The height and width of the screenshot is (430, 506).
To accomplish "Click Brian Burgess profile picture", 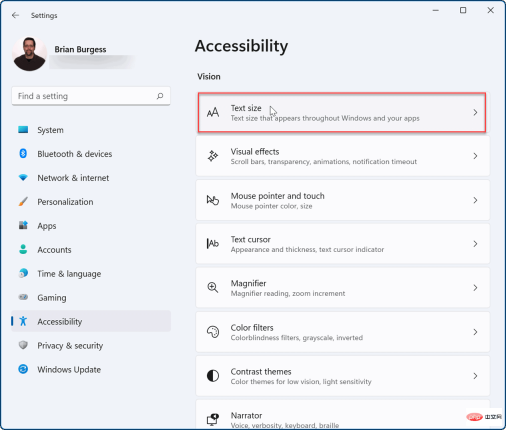I will pos(29,54).
